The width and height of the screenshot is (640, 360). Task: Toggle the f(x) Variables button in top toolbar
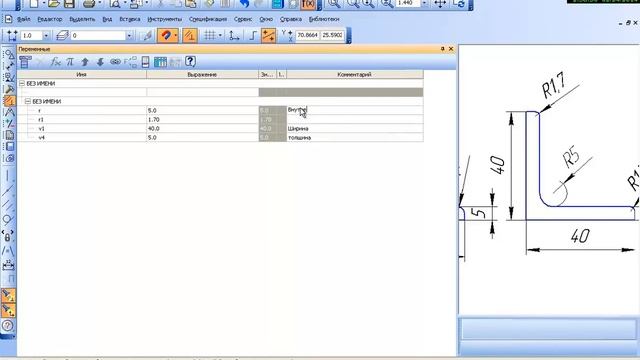pos(308,4)
